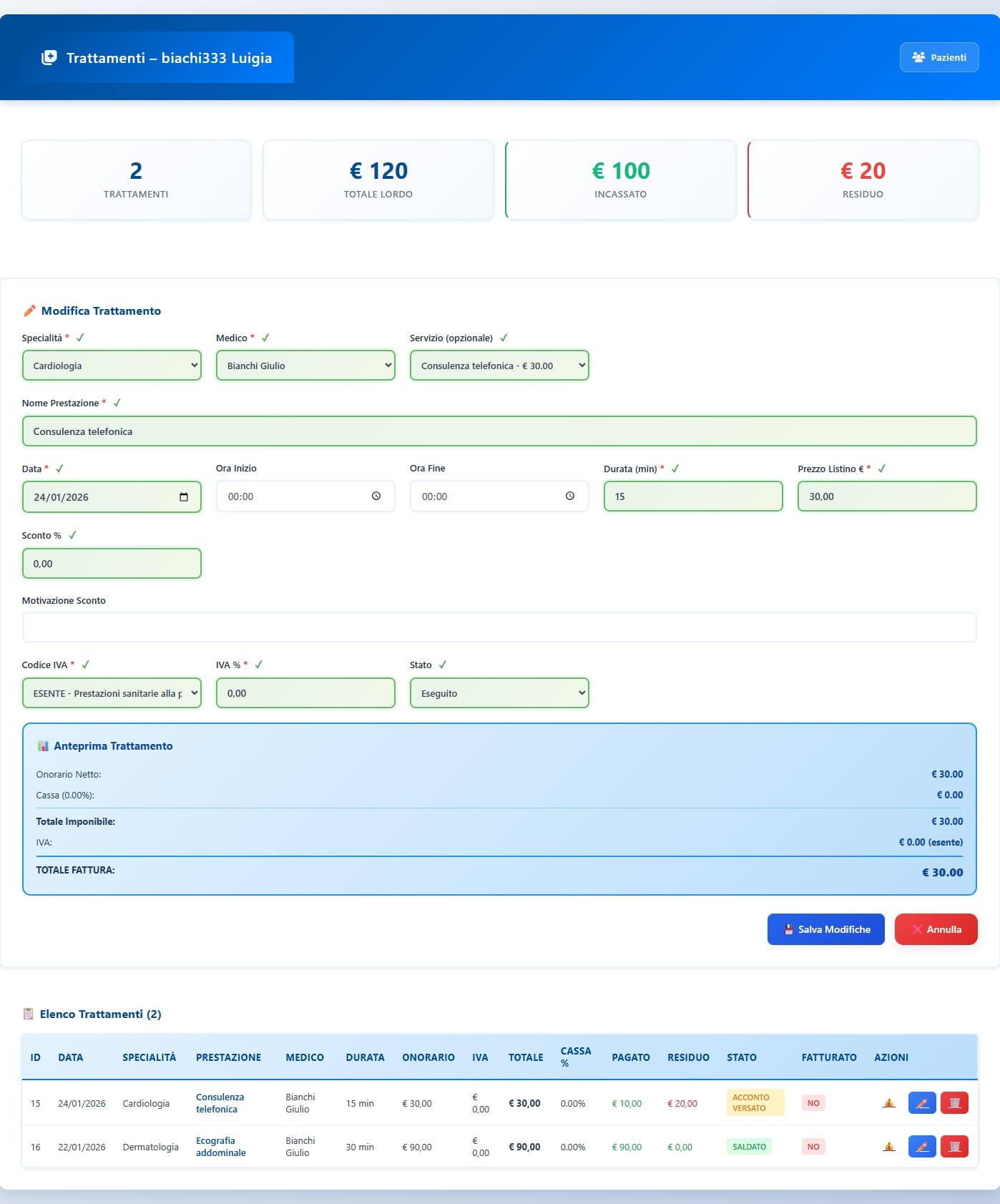The image size is (1000, 1204).
Task: Click the clock icon in Ora Inizio
Action: pos(376,496)
